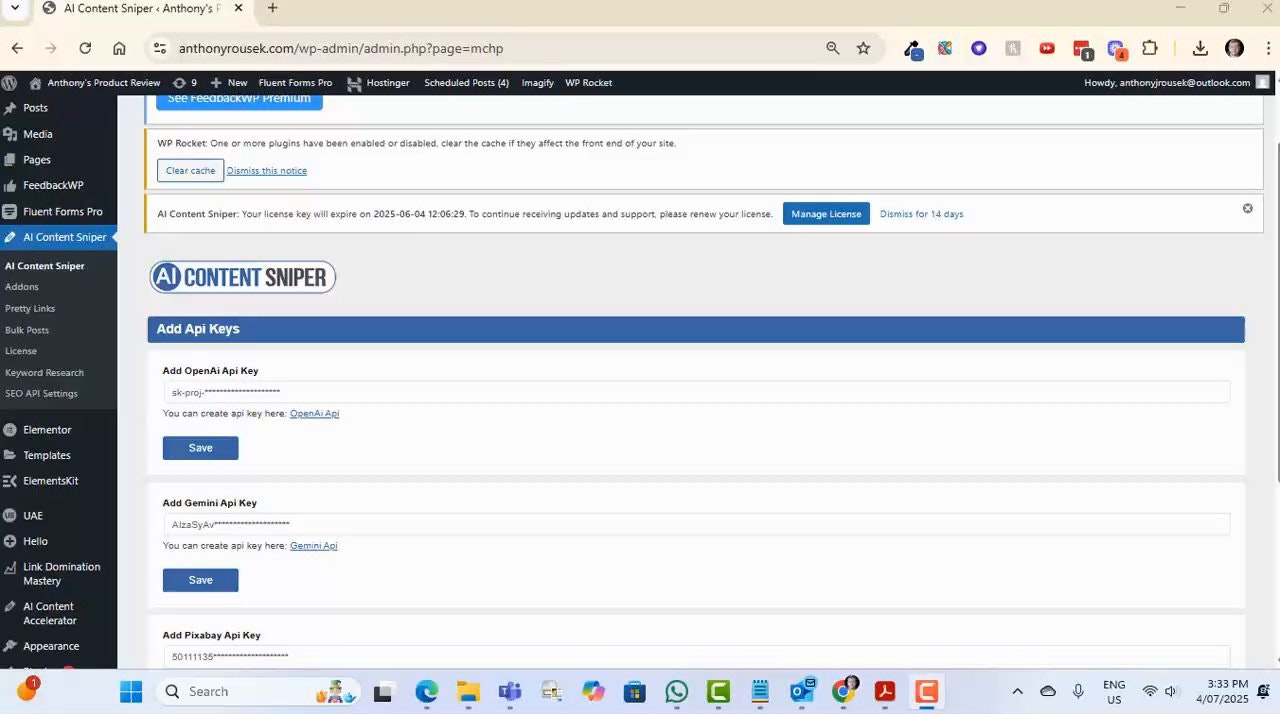Open the + New admin bar menu
Screen dimensions: 1280x714
point(229,83)
